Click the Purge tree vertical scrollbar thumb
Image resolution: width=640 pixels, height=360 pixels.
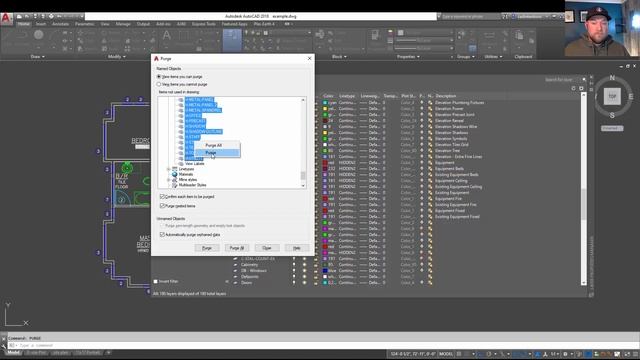point(303,175)
